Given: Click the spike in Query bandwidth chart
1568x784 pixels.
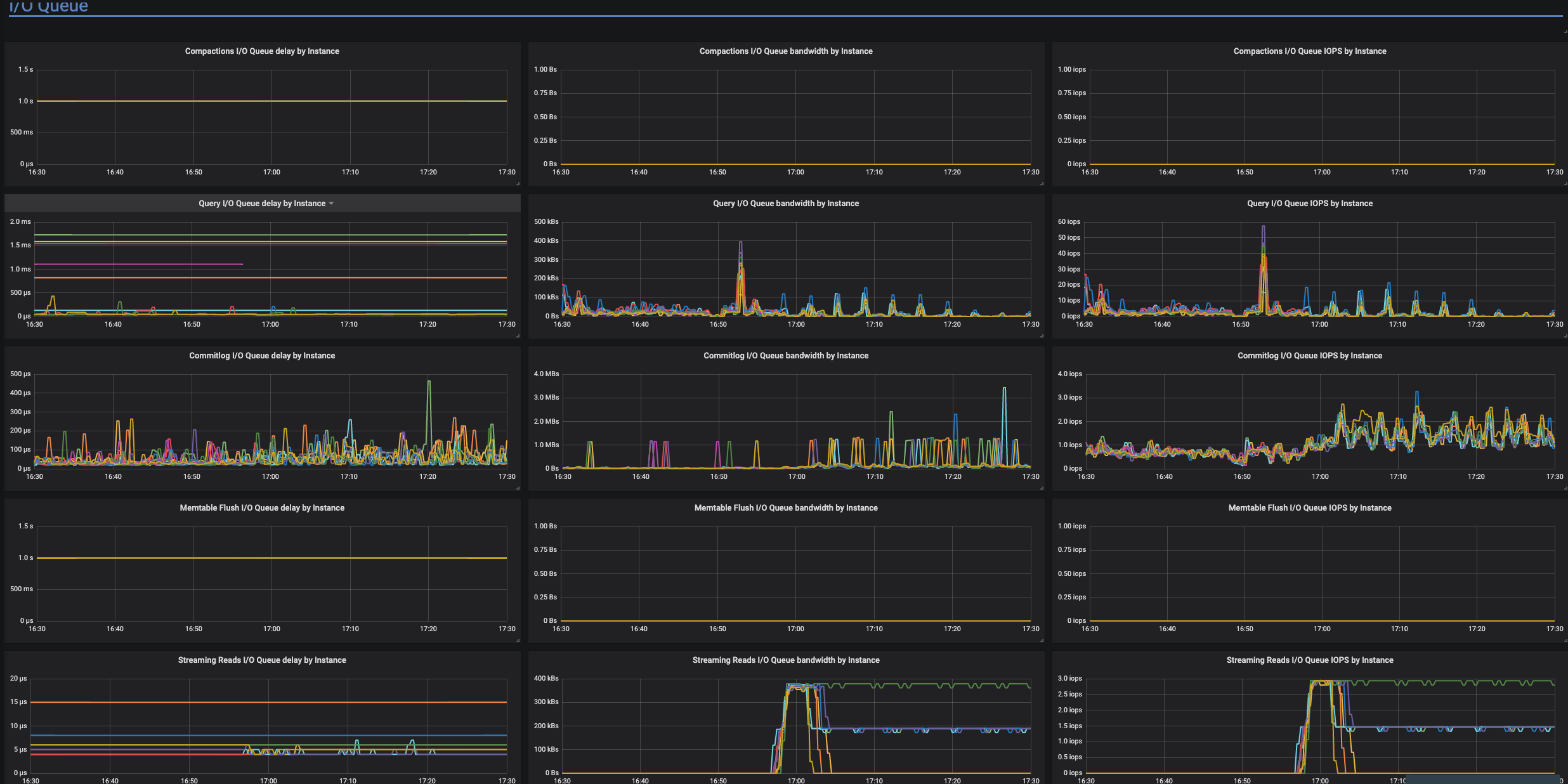Looking at the screenshot, I should pyautogui.click(x=742, y=242).
